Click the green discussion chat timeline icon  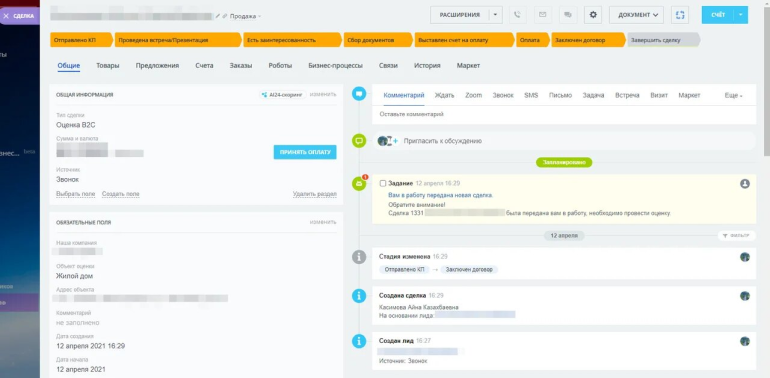point(359,141)
